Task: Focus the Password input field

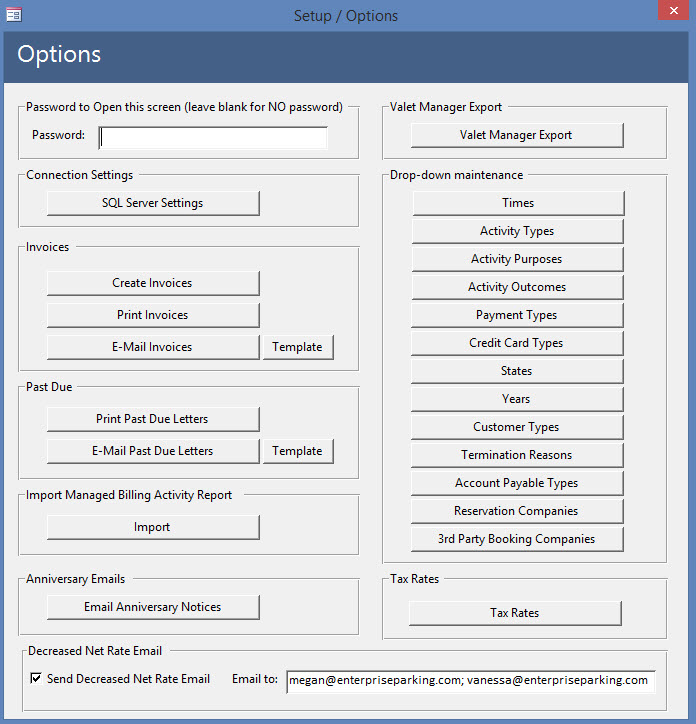Action: 213,138
